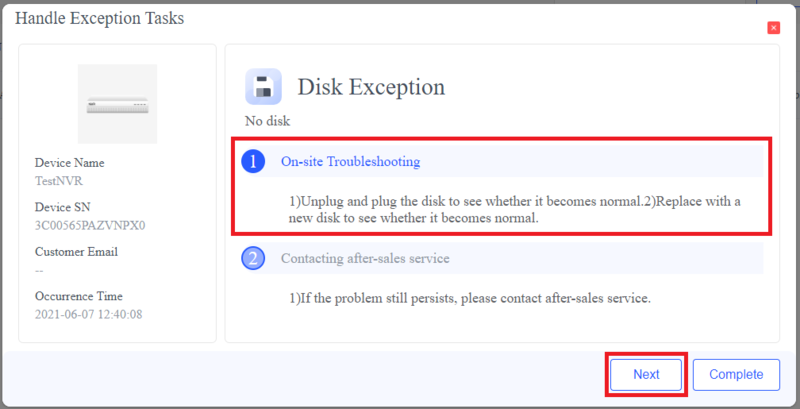
Task: Click the NVR device thumbnail image
Action: coord(118,104)
